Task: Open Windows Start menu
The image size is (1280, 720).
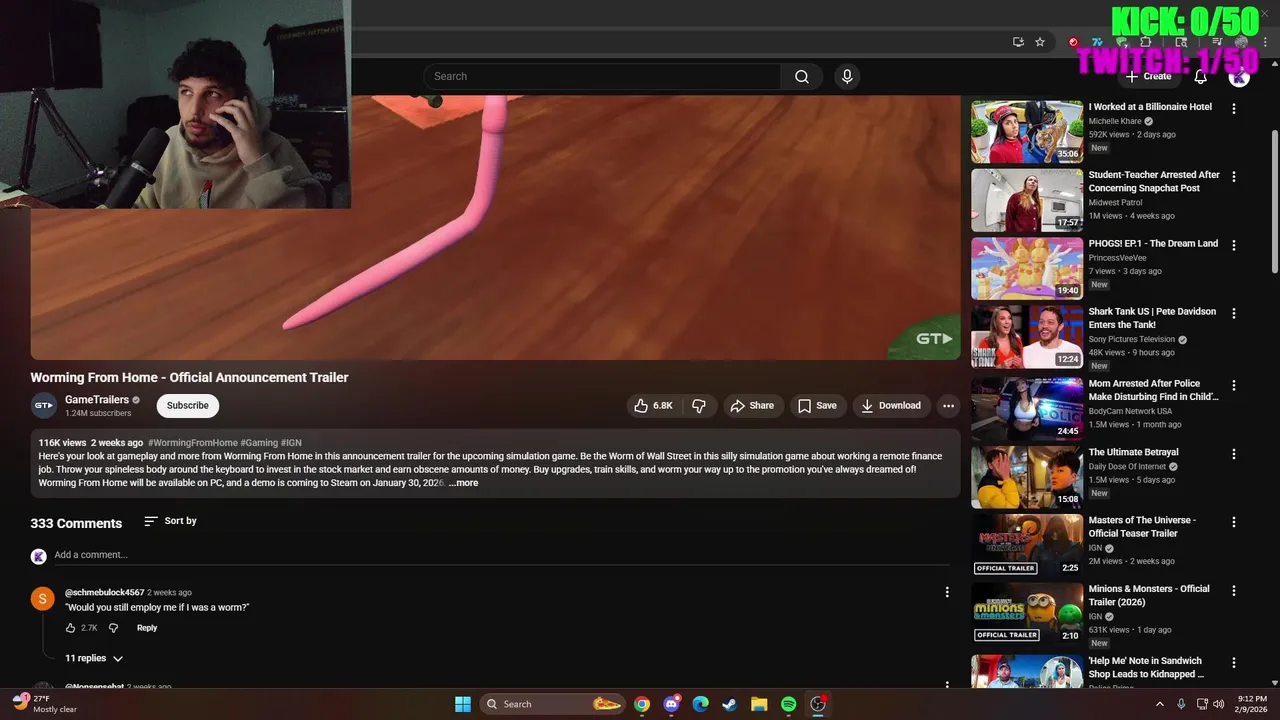Action: click(462, 704)
